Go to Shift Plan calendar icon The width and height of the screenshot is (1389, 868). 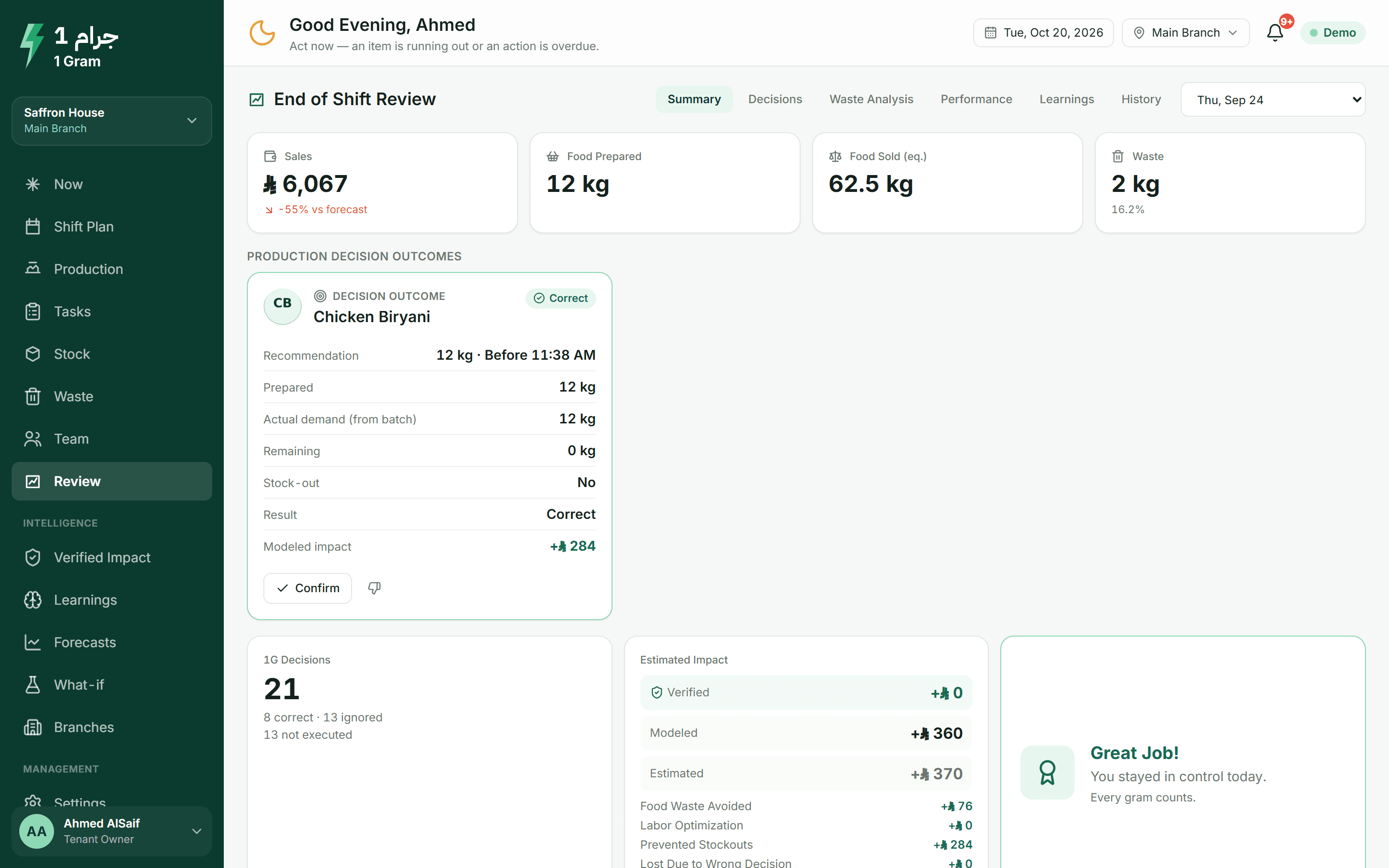pyautogui.click(x=33, y=227)
